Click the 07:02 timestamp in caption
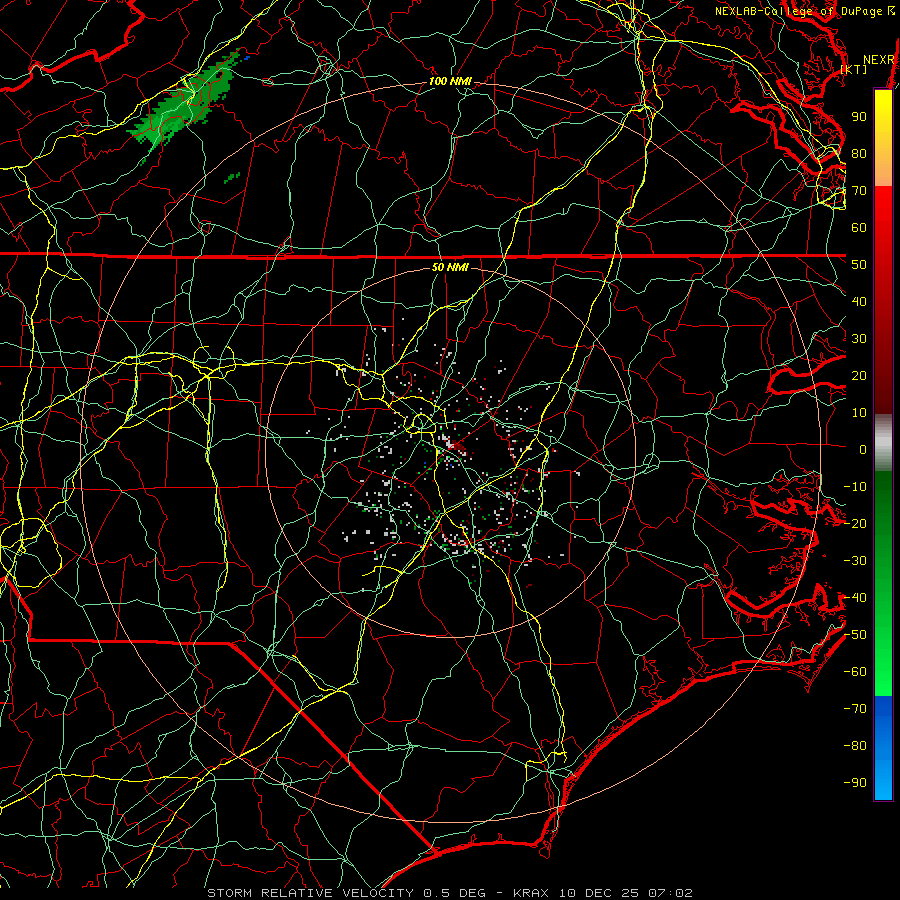 [671, 893]
